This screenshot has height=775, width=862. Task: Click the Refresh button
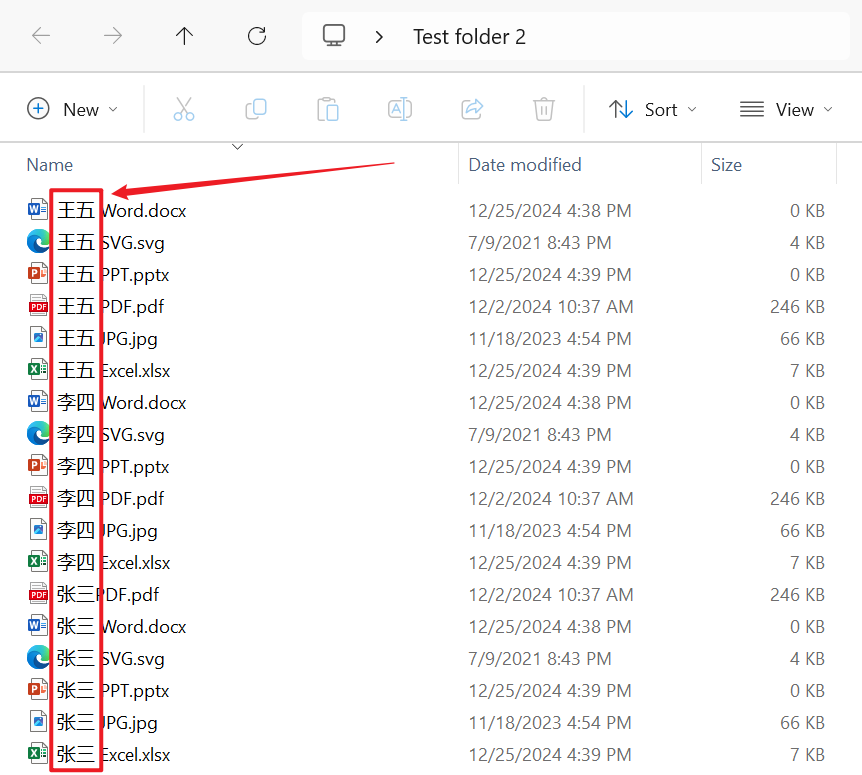click(257, 36)
